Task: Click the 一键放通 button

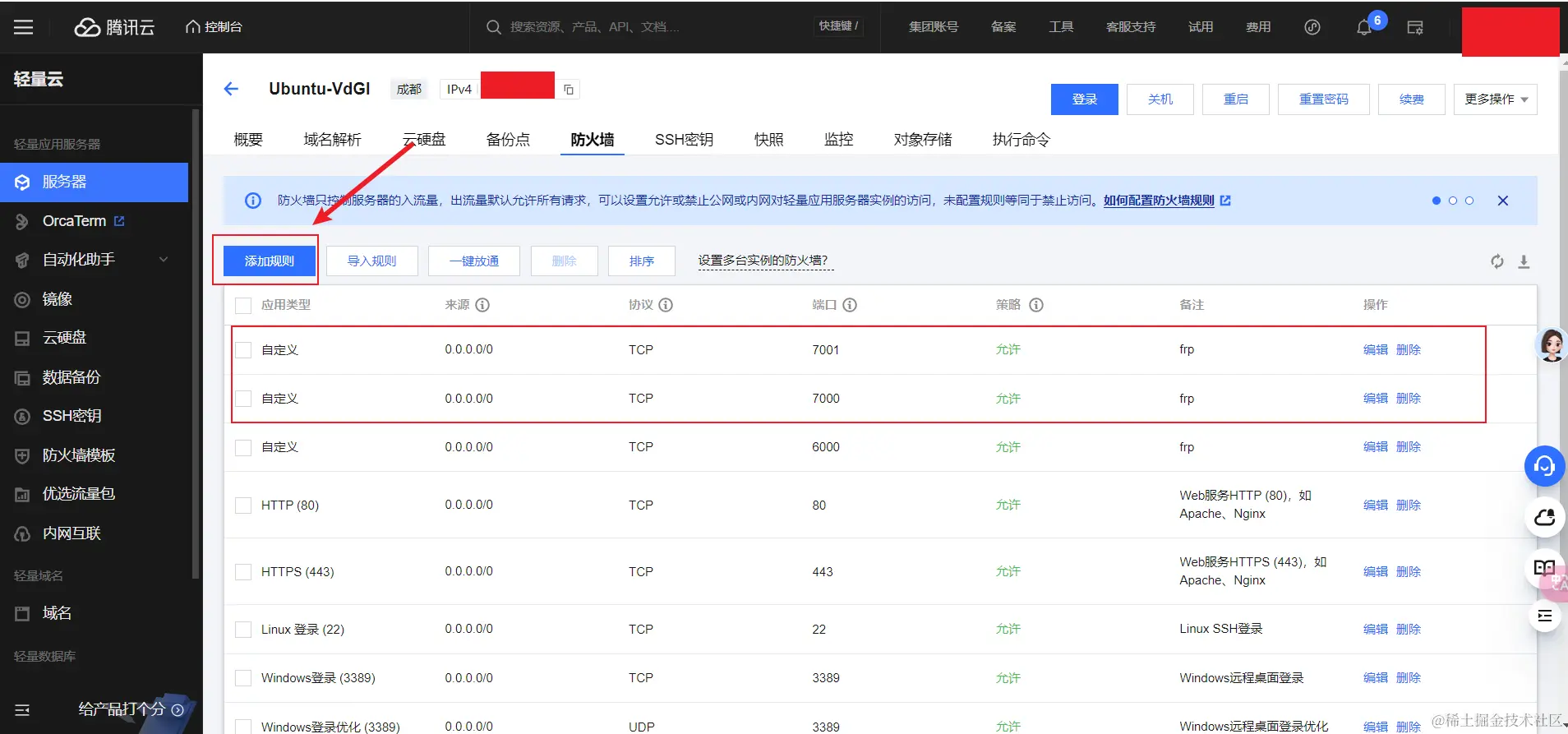Action: click(474, 261)
